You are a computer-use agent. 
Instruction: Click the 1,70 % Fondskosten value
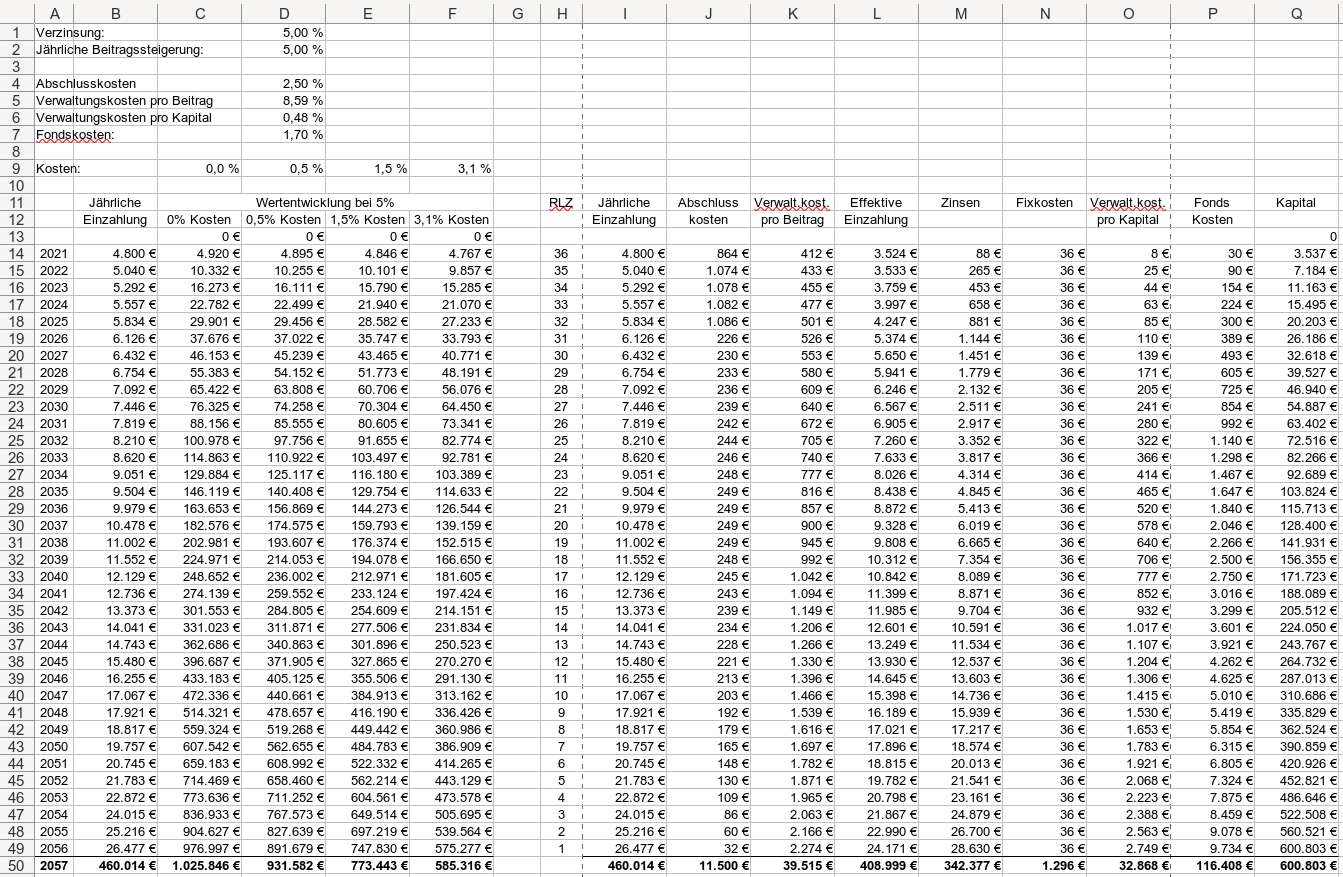click(283, 134)
